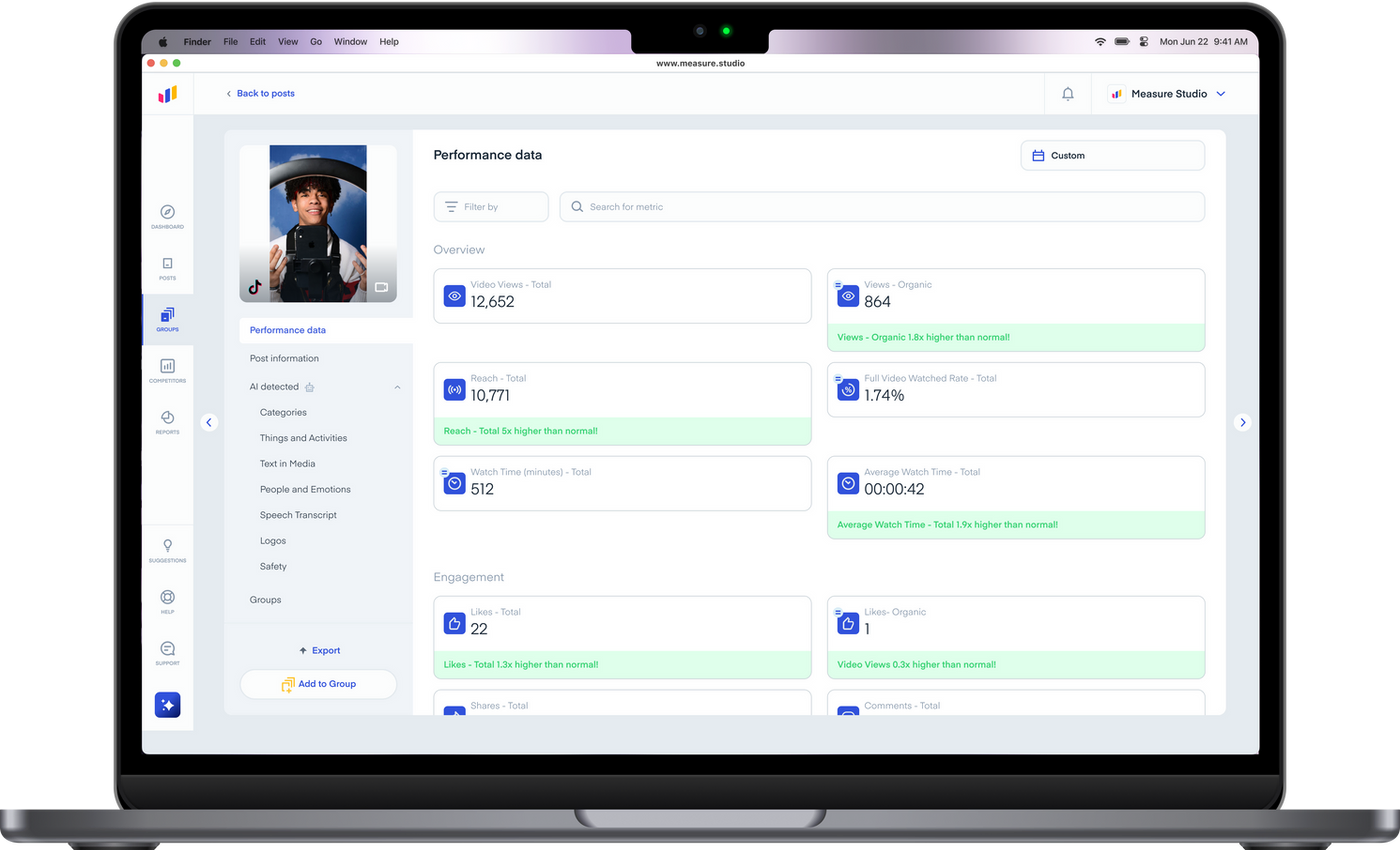Select the Groups sidebar icon
Screen dimensions: 1400x850
pos(167,315)
